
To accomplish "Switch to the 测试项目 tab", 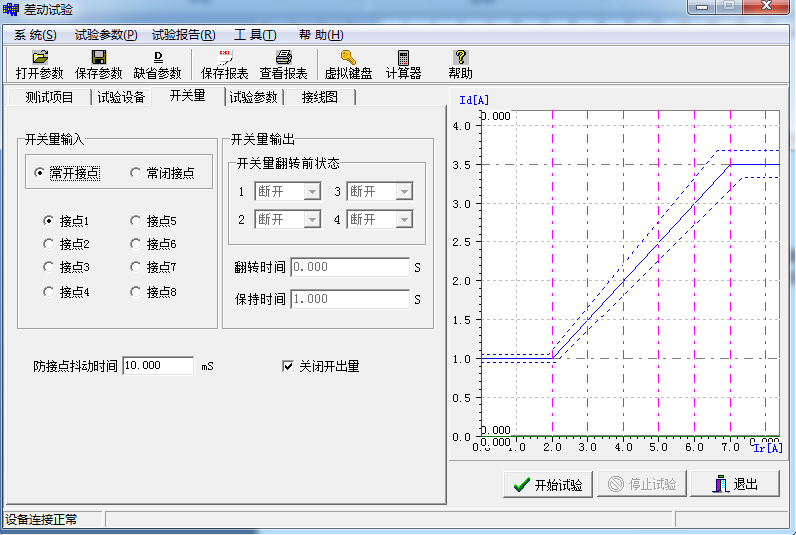I will [49, 97].
